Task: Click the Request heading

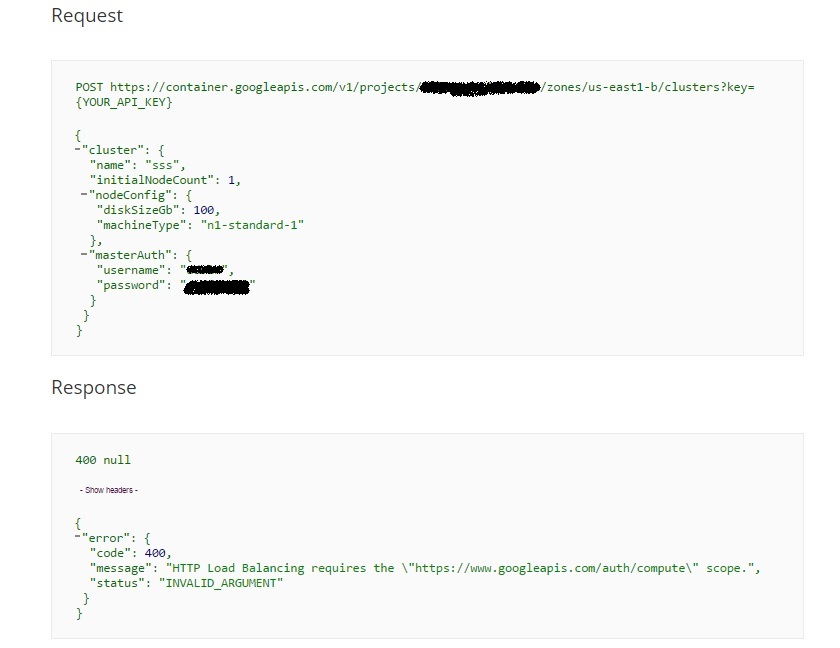Action: click(x=87, y=16)
